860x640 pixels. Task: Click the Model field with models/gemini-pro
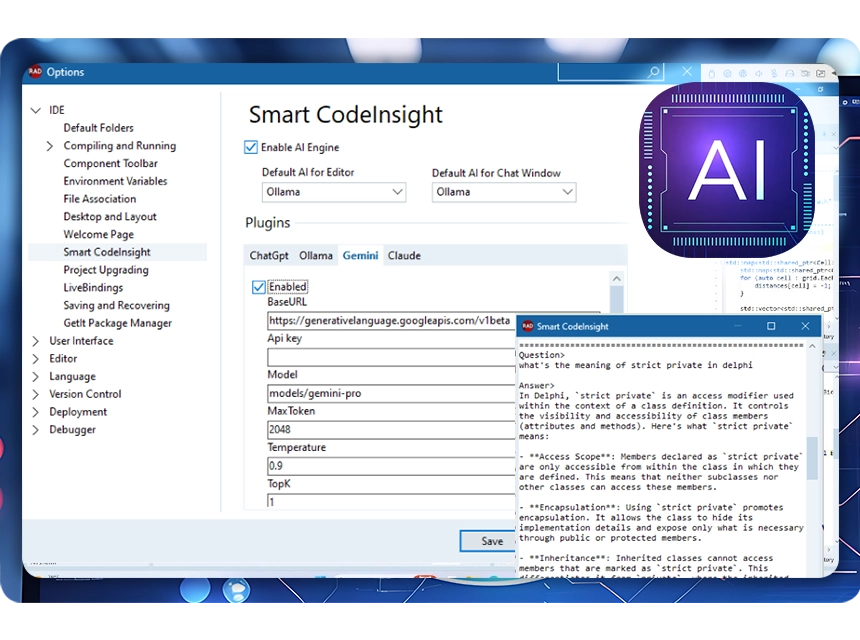(392, 393)
